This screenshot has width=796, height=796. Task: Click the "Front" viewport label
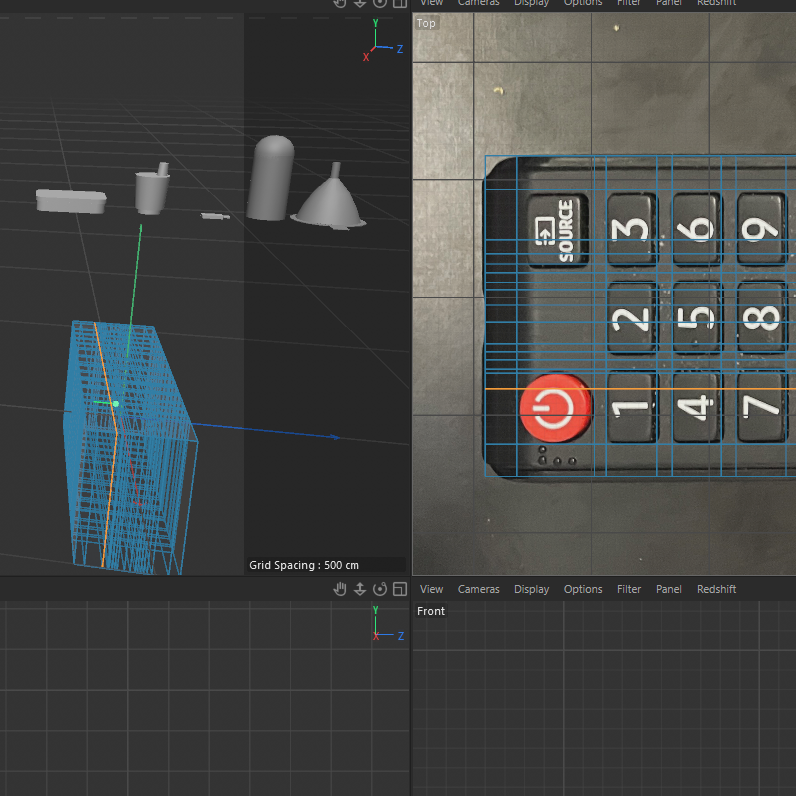pyautogui.click(x=430, y=611)
